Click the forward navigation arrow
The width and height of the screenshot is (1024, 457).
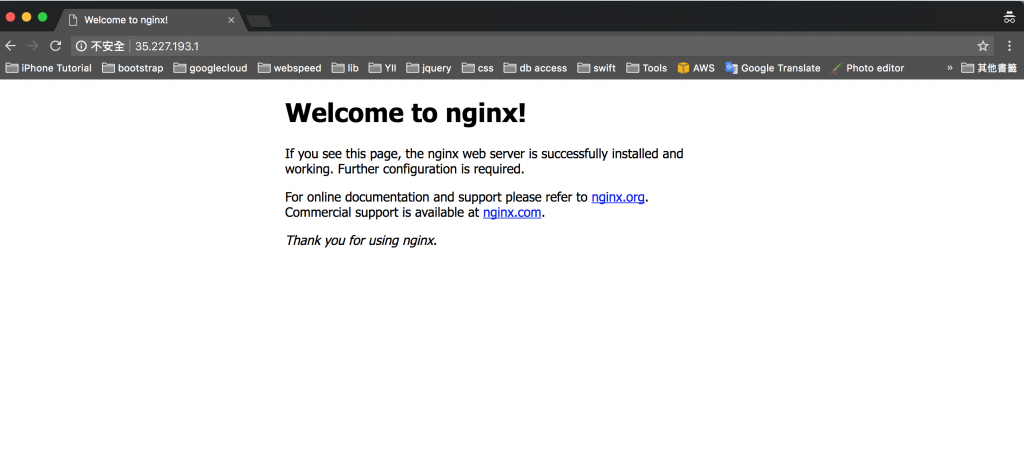point(33,46)
